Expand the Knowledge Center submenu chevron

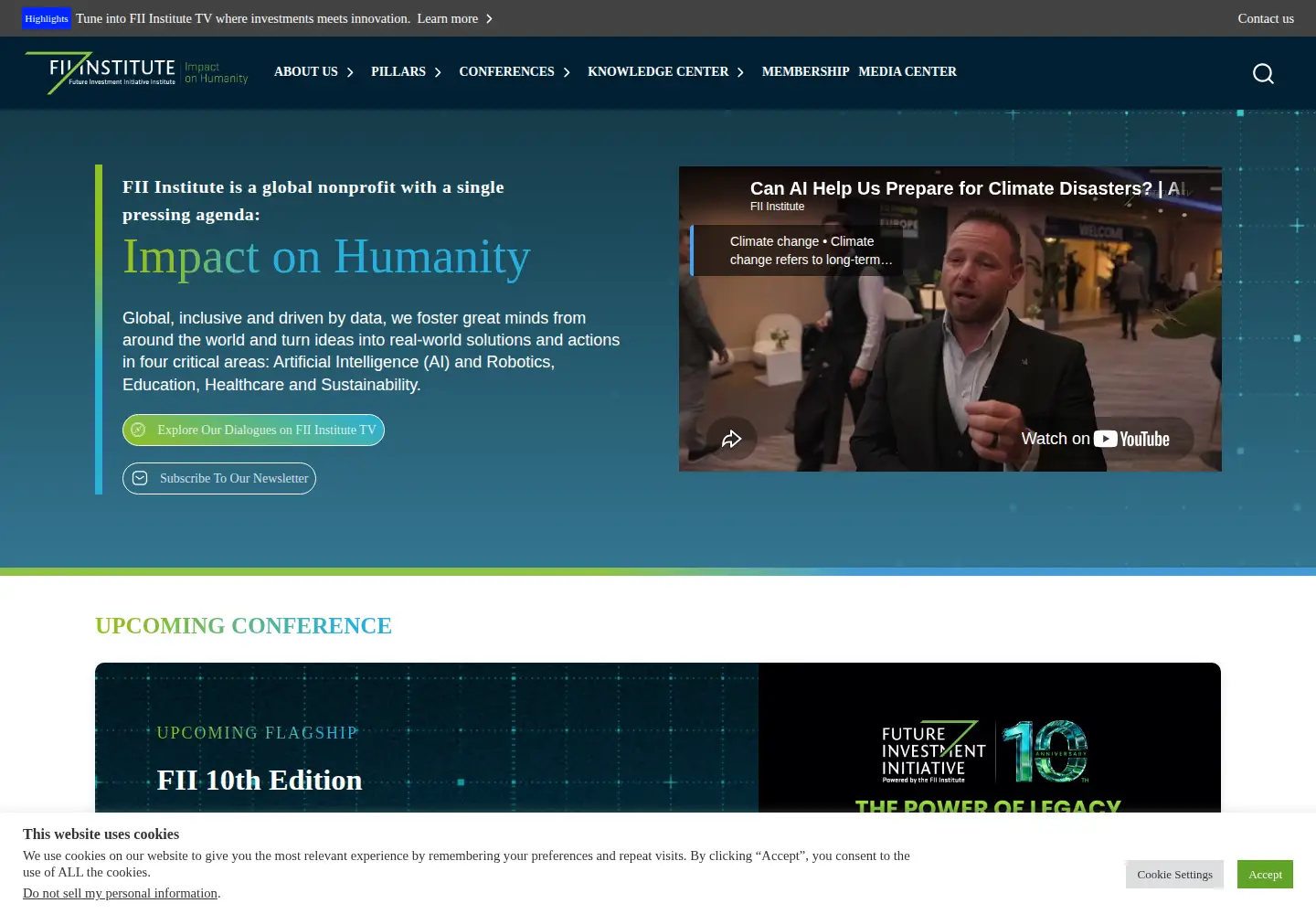click(x=740, y=72)
